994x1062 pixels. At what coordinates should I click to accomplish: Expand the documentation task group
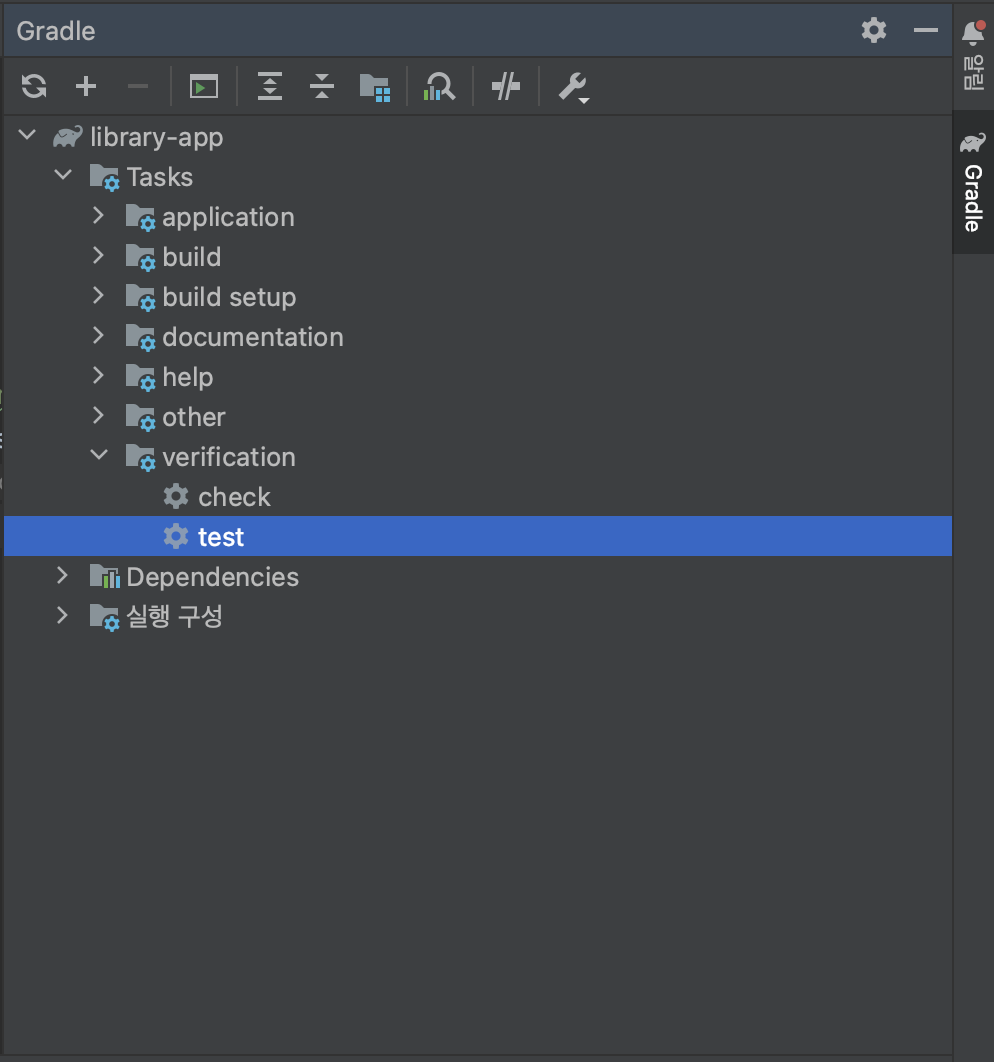(98, 335)
